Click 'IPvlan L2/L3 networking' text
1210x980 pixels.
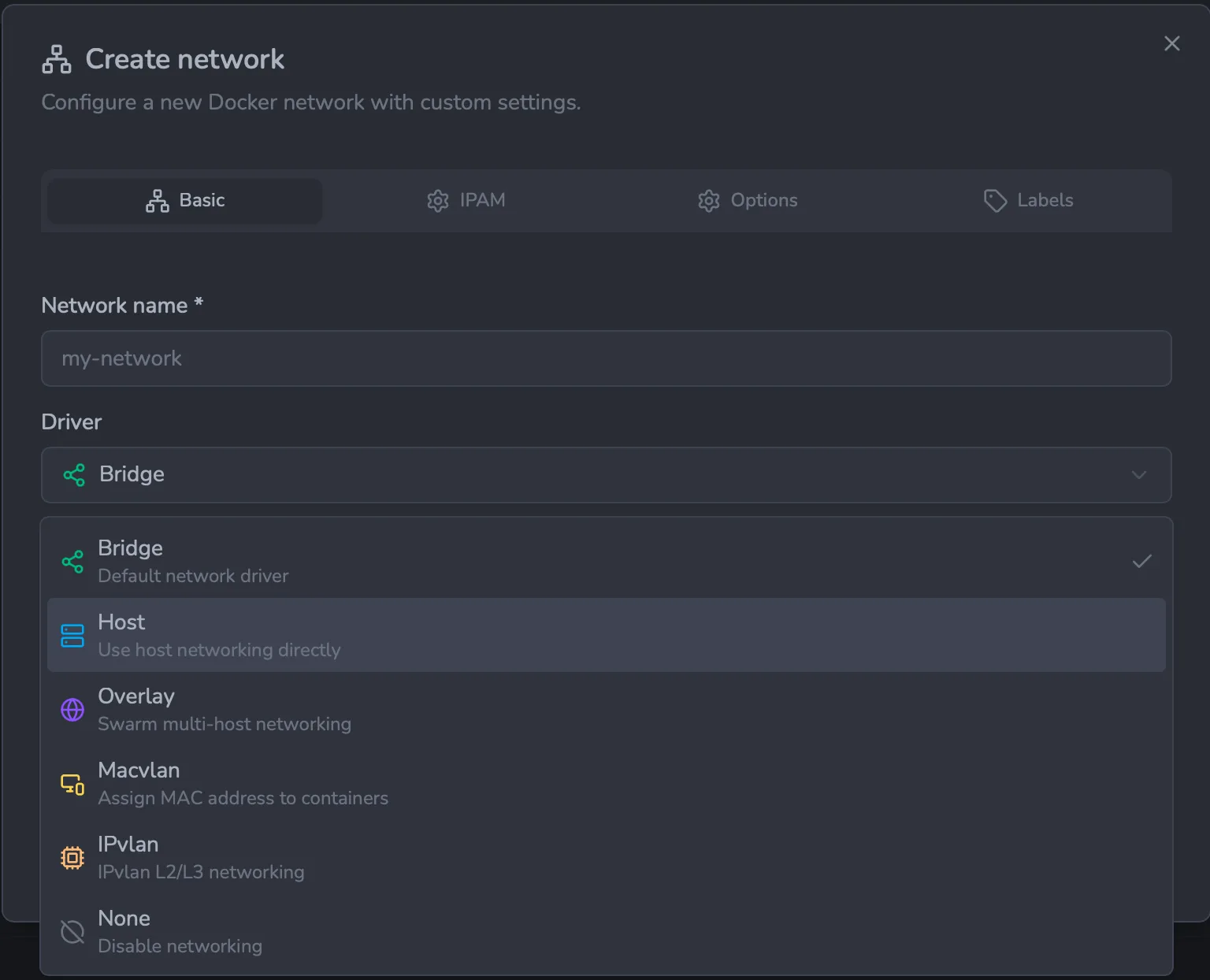[x=201, y=872]
